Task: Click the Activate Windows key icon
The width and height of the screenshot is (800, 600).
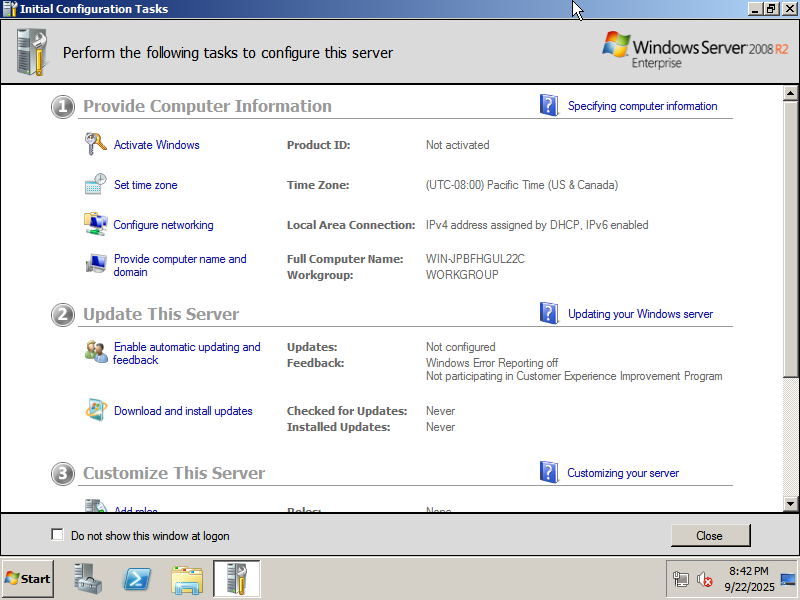Action: [x=95, y=144]
